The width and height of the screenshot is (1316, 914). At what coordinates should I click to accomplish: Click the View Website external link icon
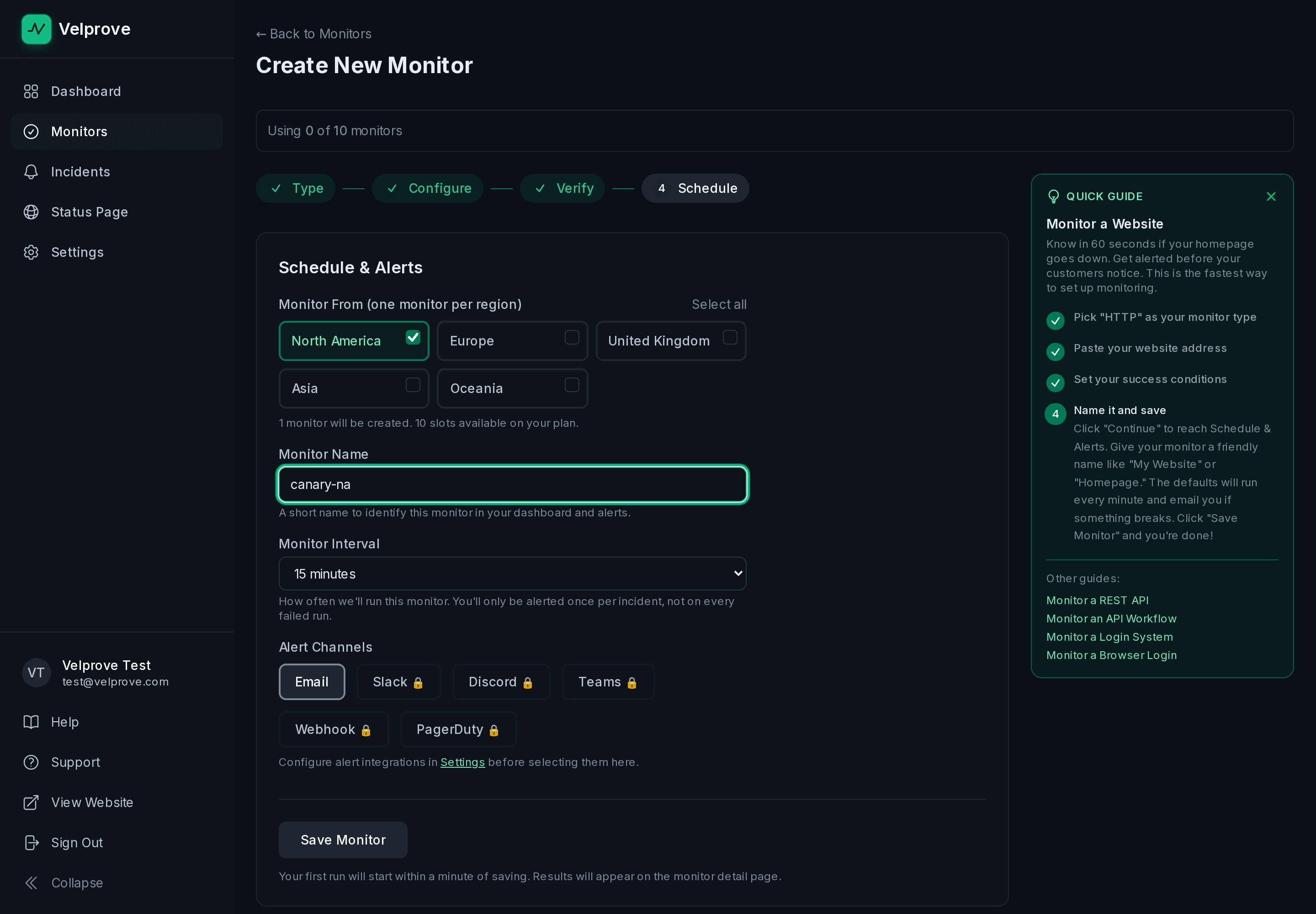pos(31,802)
